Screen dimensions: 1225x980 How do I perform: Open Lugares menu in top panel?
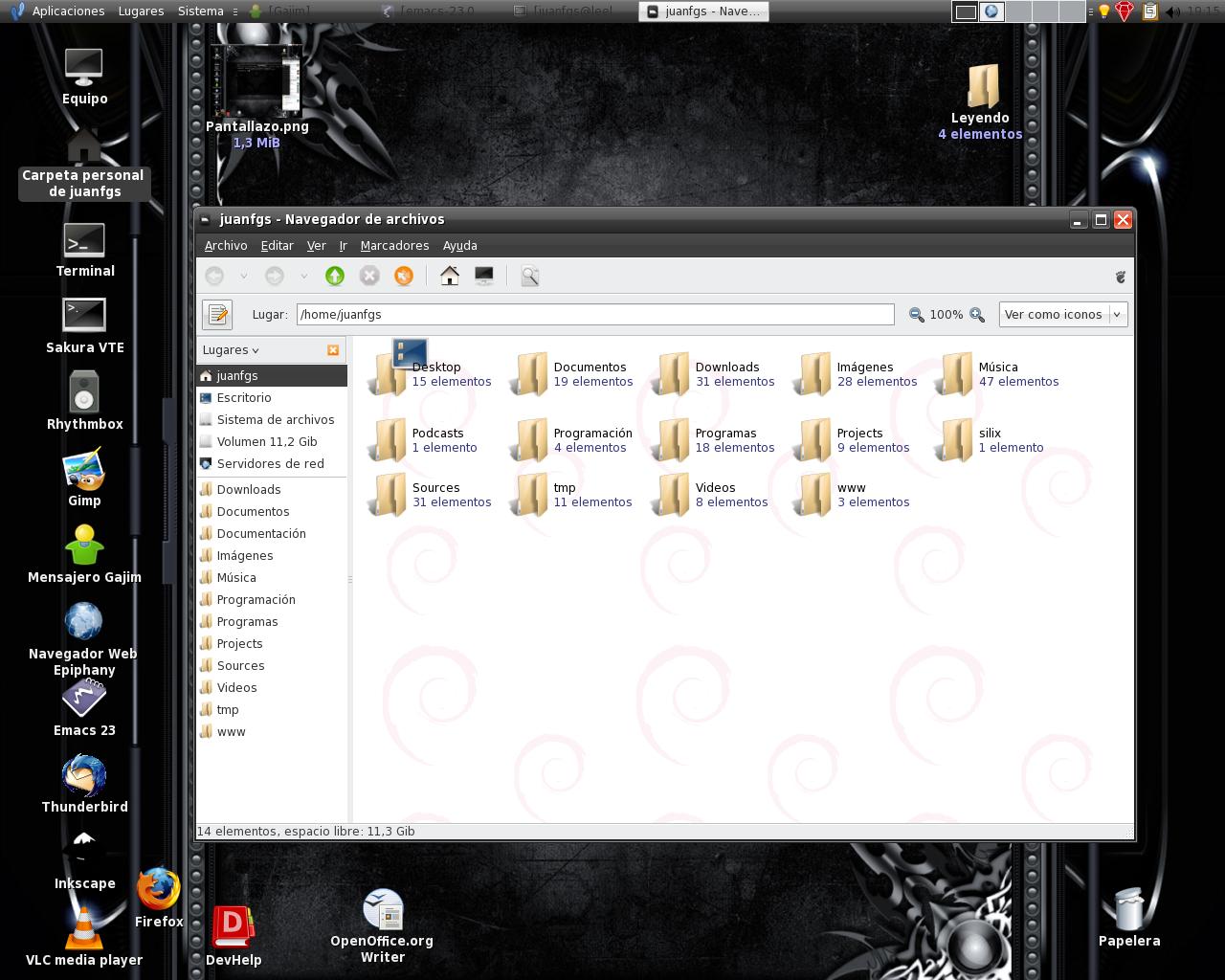pyautogui.click(x=141, y=11)
